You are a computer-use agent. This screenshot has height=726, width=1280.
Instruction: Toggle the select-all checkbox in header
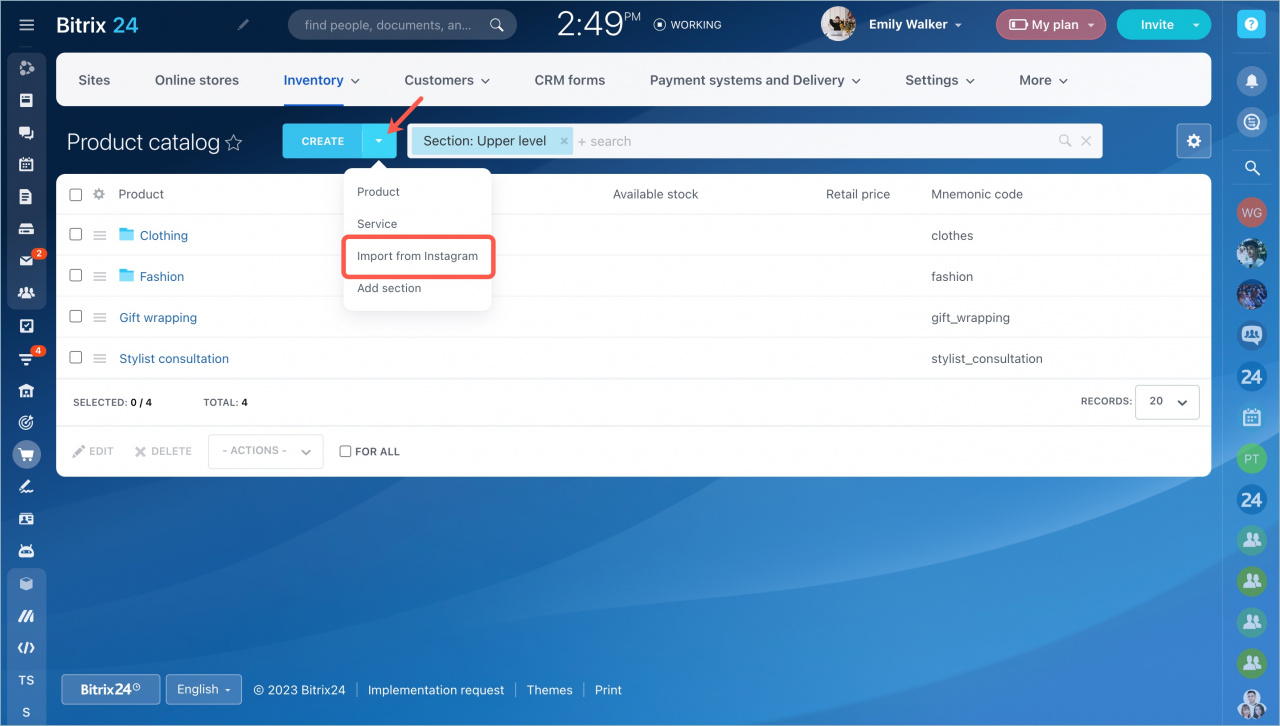[76, 194]
